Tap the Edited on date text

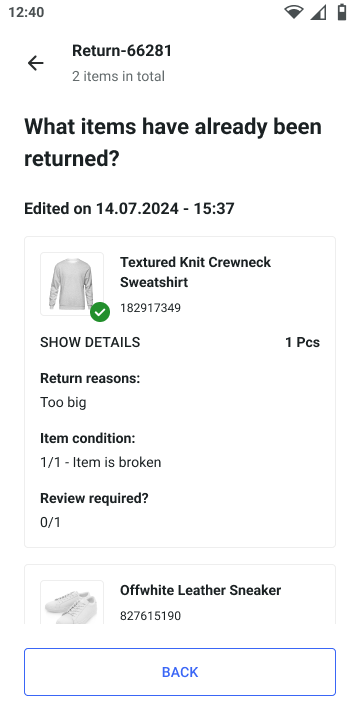(x=129, y=208)
